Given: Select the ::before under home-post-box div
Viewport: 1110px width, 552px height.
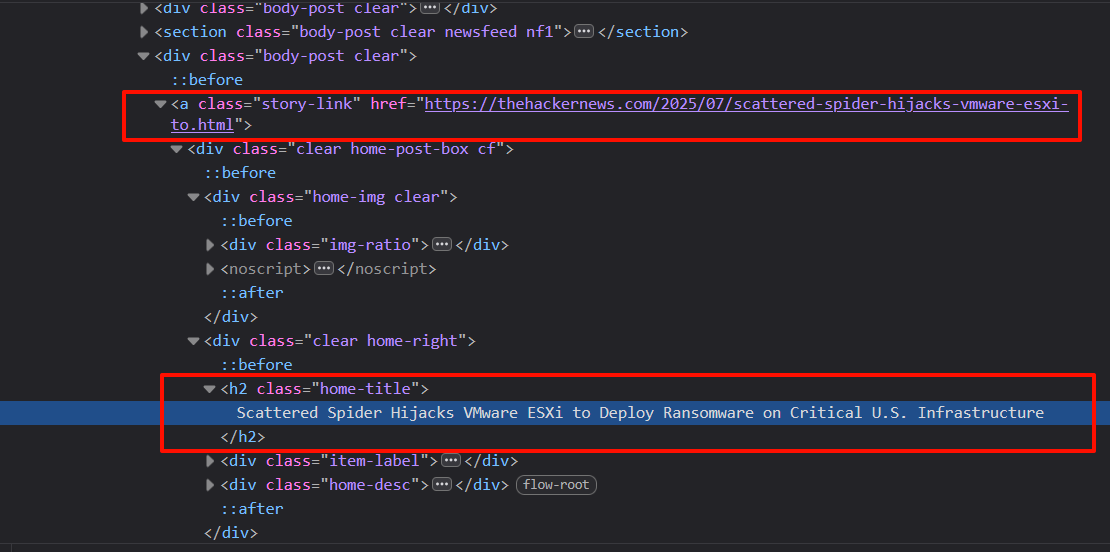Looking at the screenshot, I should (x=240, y=173).
